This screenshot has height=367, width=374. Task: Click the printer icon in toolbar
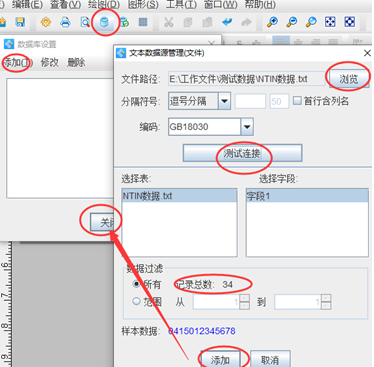(x=65, y=22)
